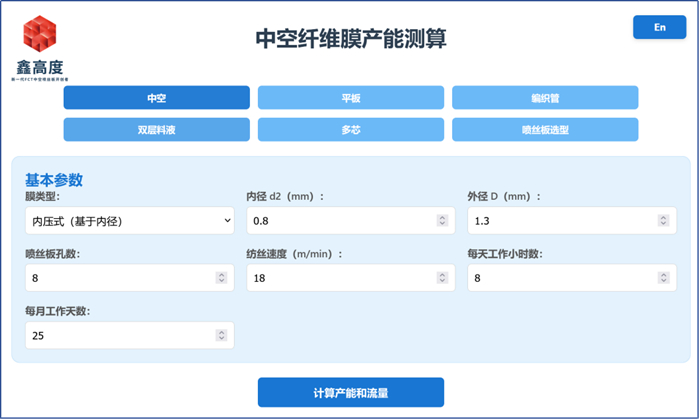Click the 膜类型 label
The height and width of the screenshot is (420, 700).
(42, 196)
